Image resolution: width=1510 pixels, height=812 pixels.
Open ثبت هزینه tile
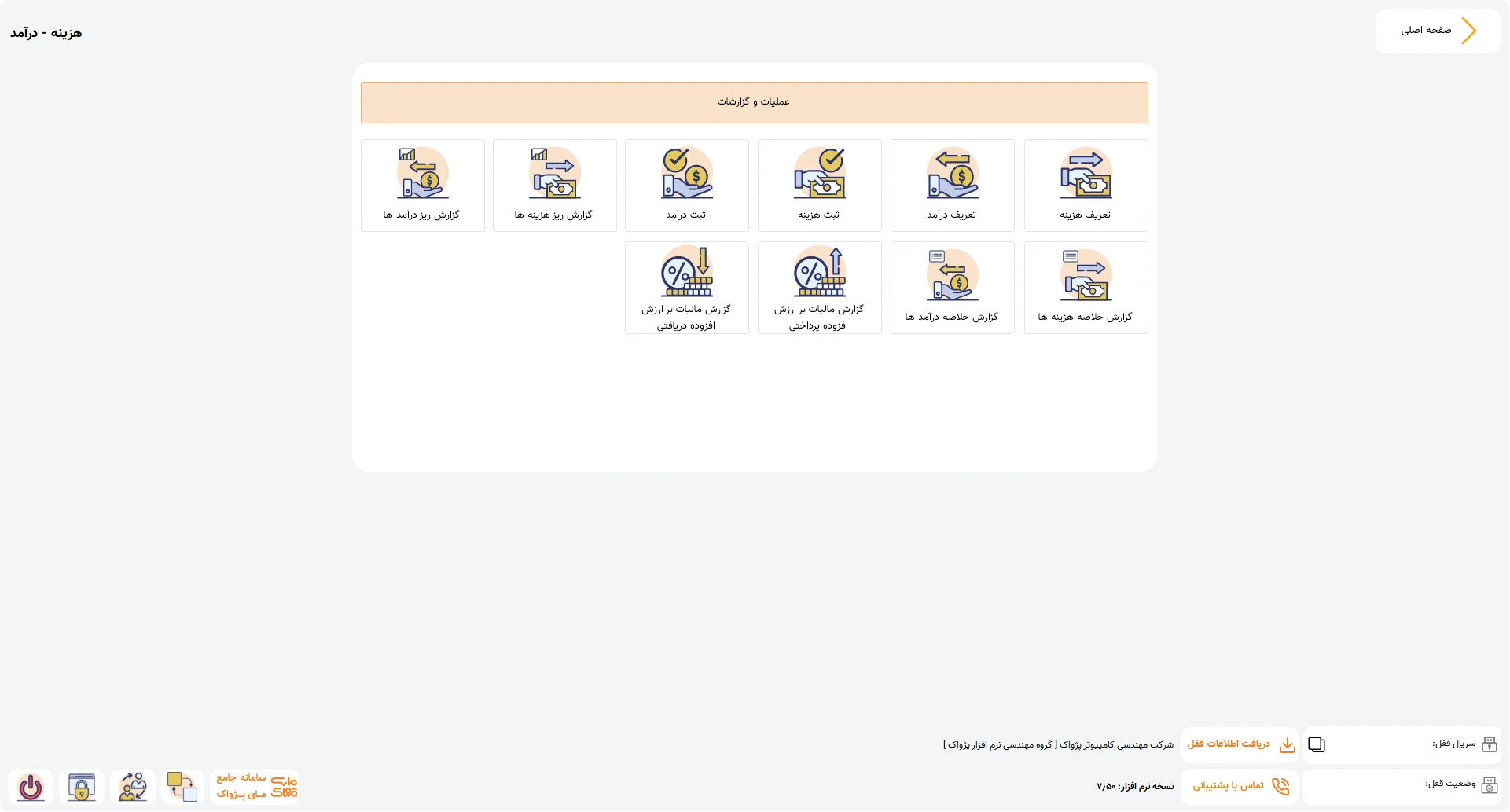point(819,186)
